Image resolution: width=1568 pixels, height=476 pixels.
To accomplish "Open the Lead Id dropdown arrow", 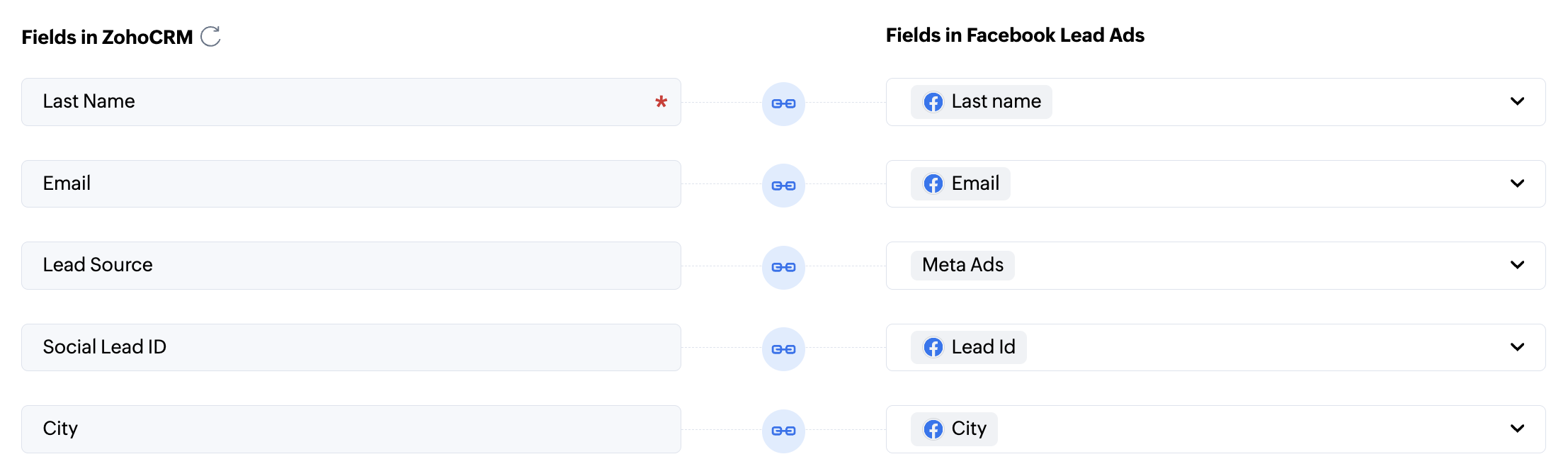I will (x=1517, y=347).
